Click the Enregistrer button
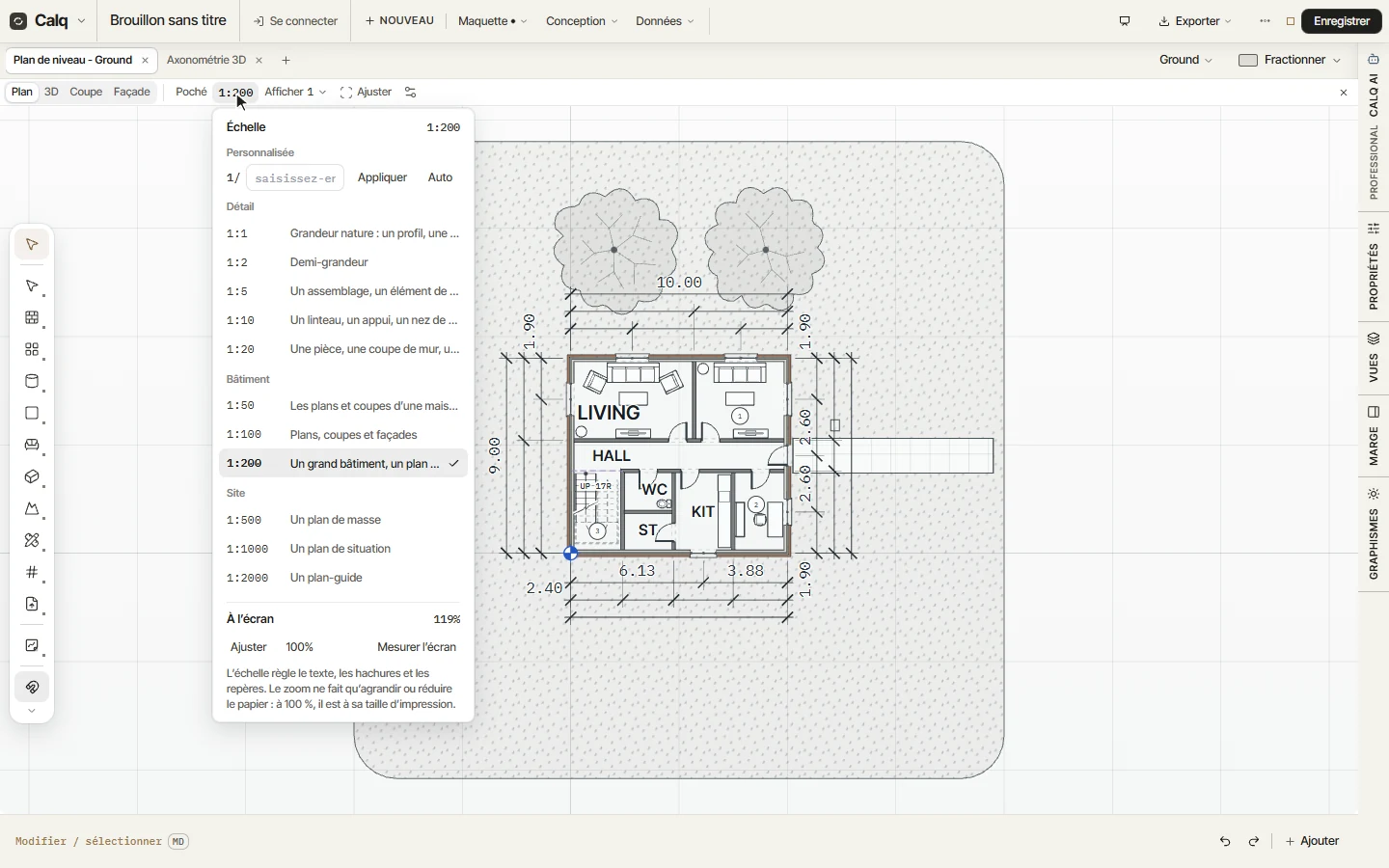The height and width of the screenshot is (868, 1389). pyautogui.click(x=1343, y=21)
